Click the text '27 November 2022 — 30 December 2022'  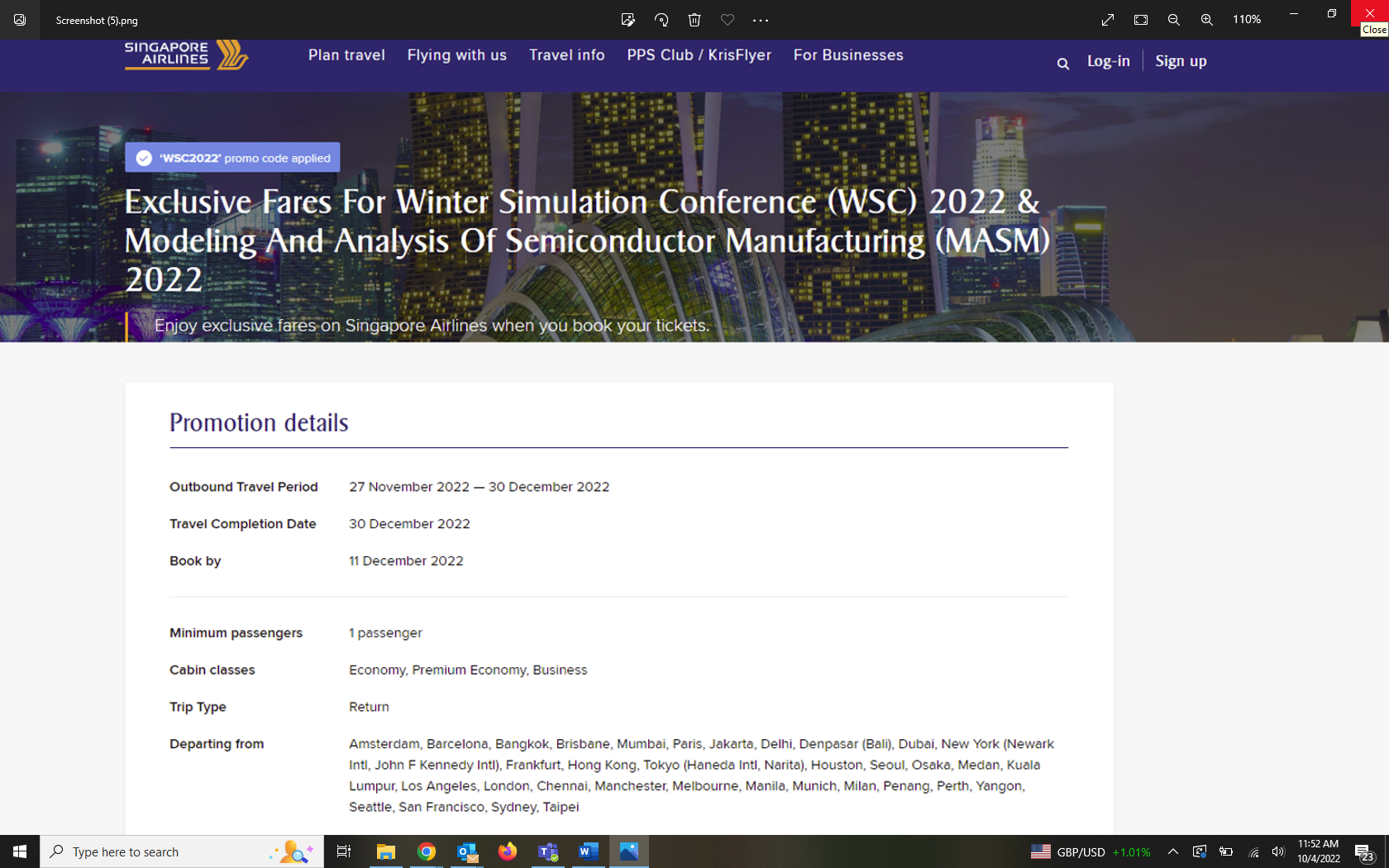point(479,487)
